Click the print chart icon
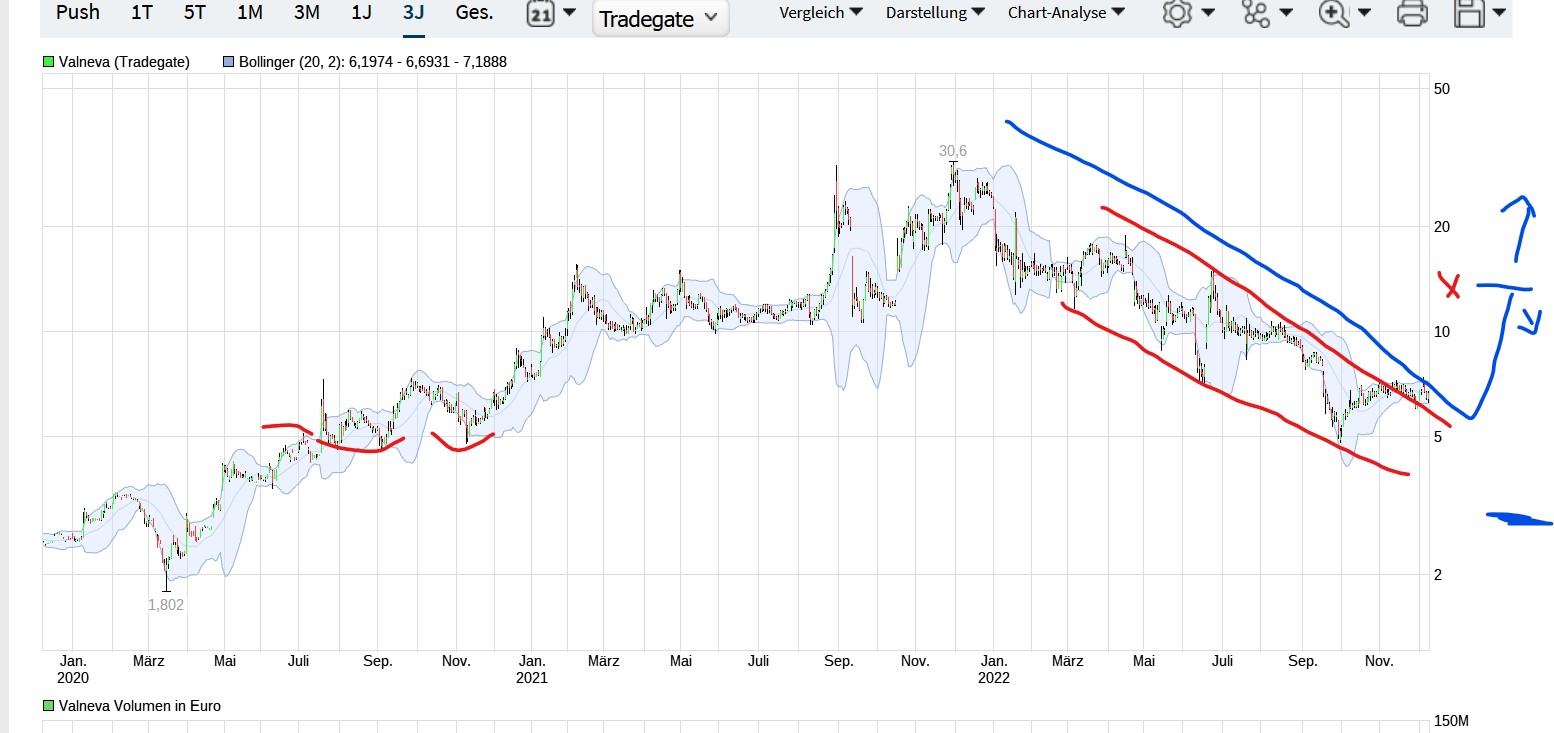 [1411, 14]
